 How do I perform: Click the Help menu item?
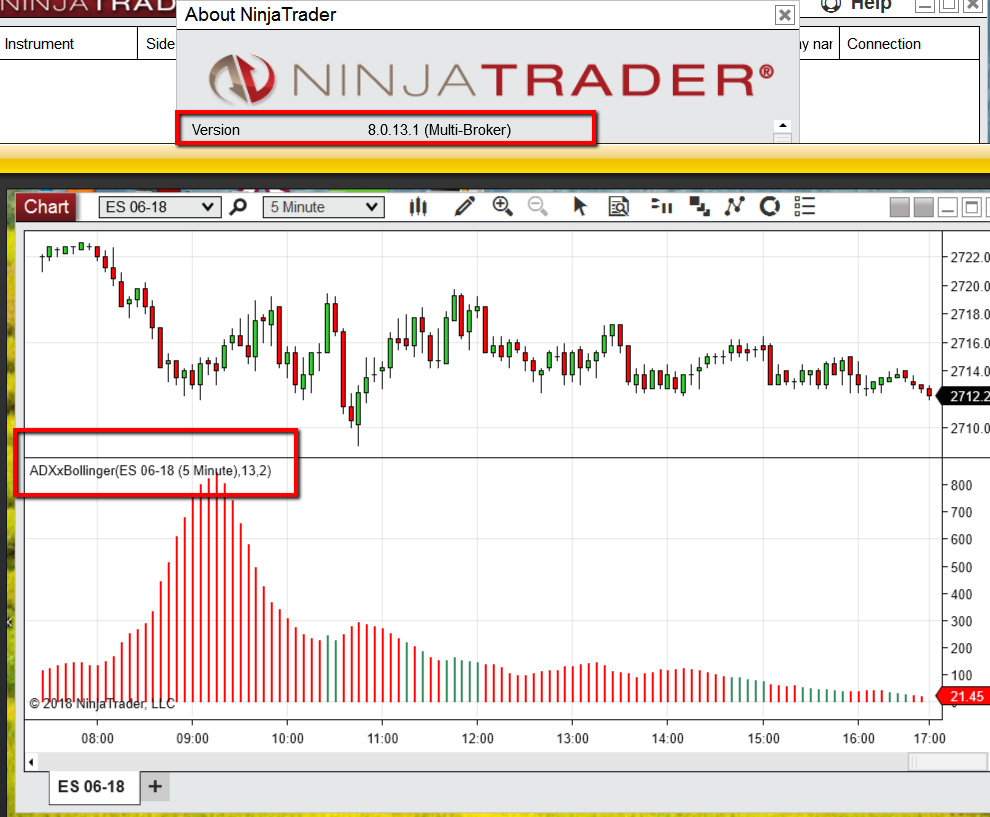pyautogui.click(x=856, y=5)
